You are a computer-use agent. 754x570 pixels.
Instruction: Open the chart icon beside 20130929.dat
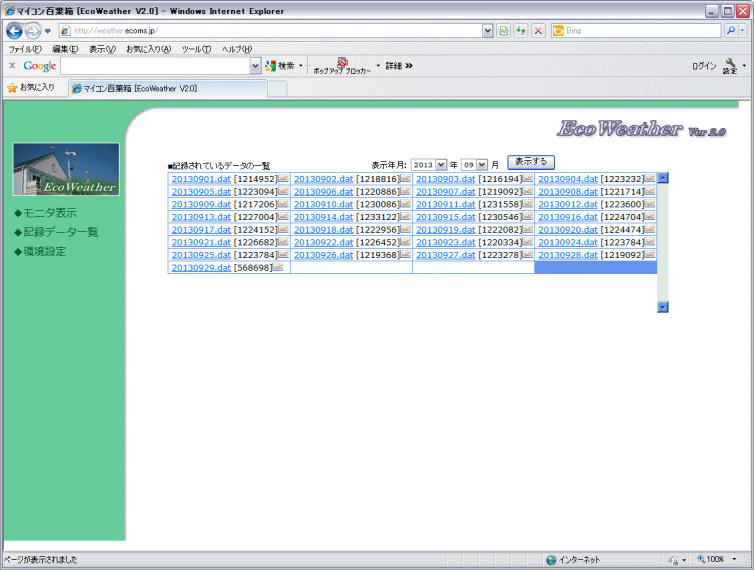278,268
